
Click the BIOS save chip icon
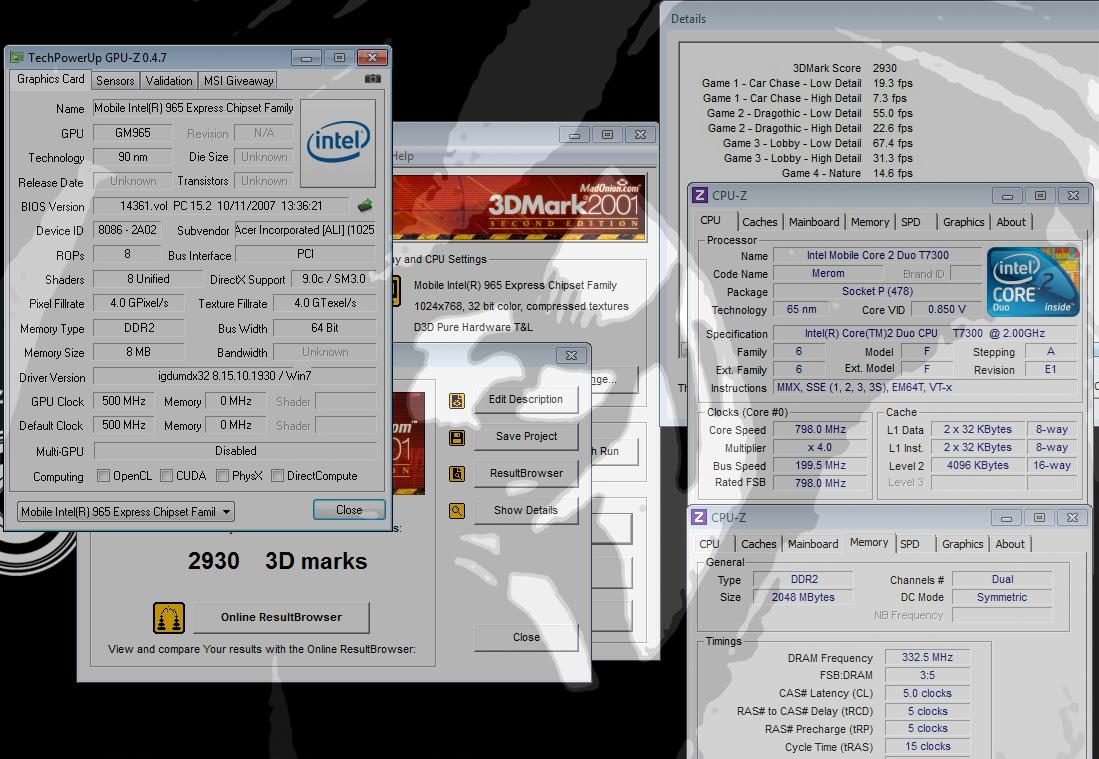click(364, 205)
